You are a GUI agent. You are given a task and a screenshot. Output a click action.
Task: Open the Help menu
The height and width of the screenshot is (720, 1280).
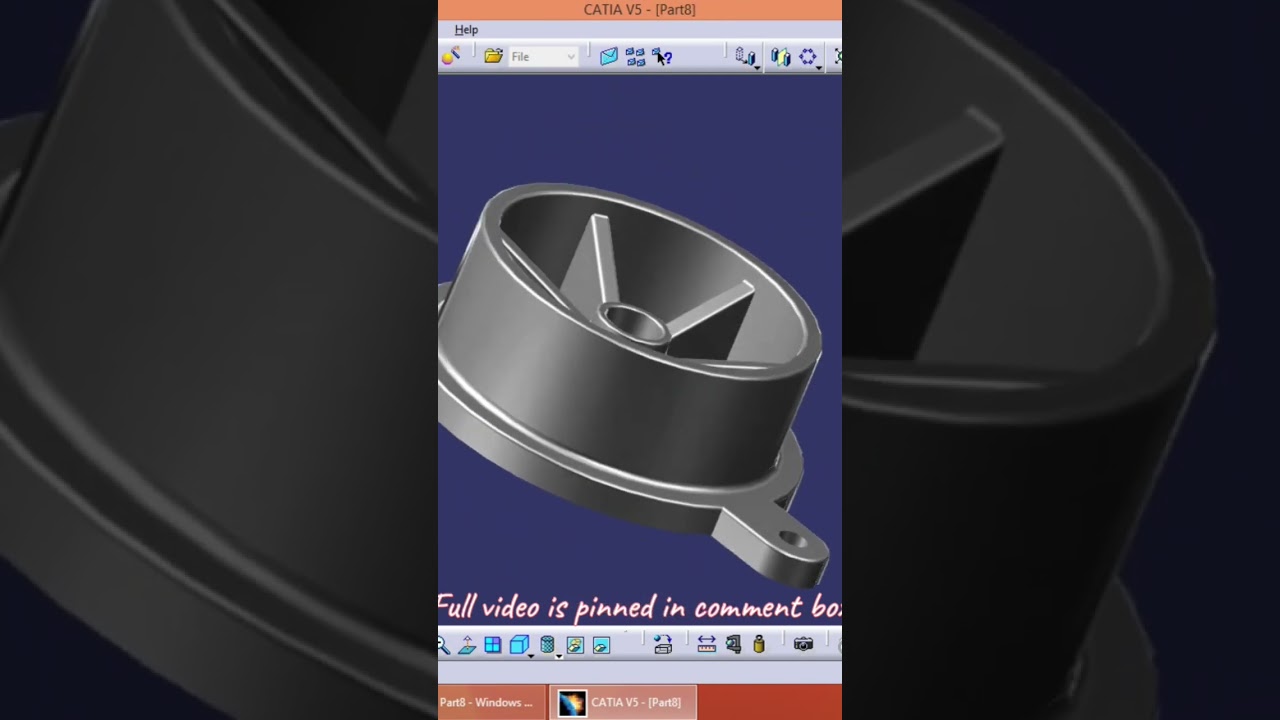point(466,30)
